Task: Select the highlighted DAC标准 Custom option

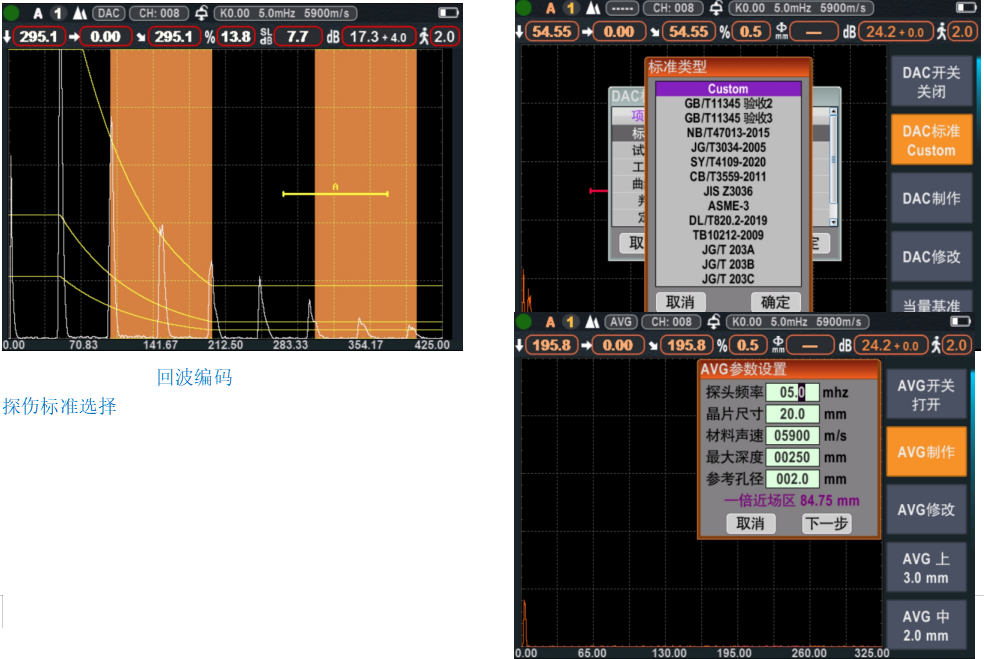Action: pos(931,140)
